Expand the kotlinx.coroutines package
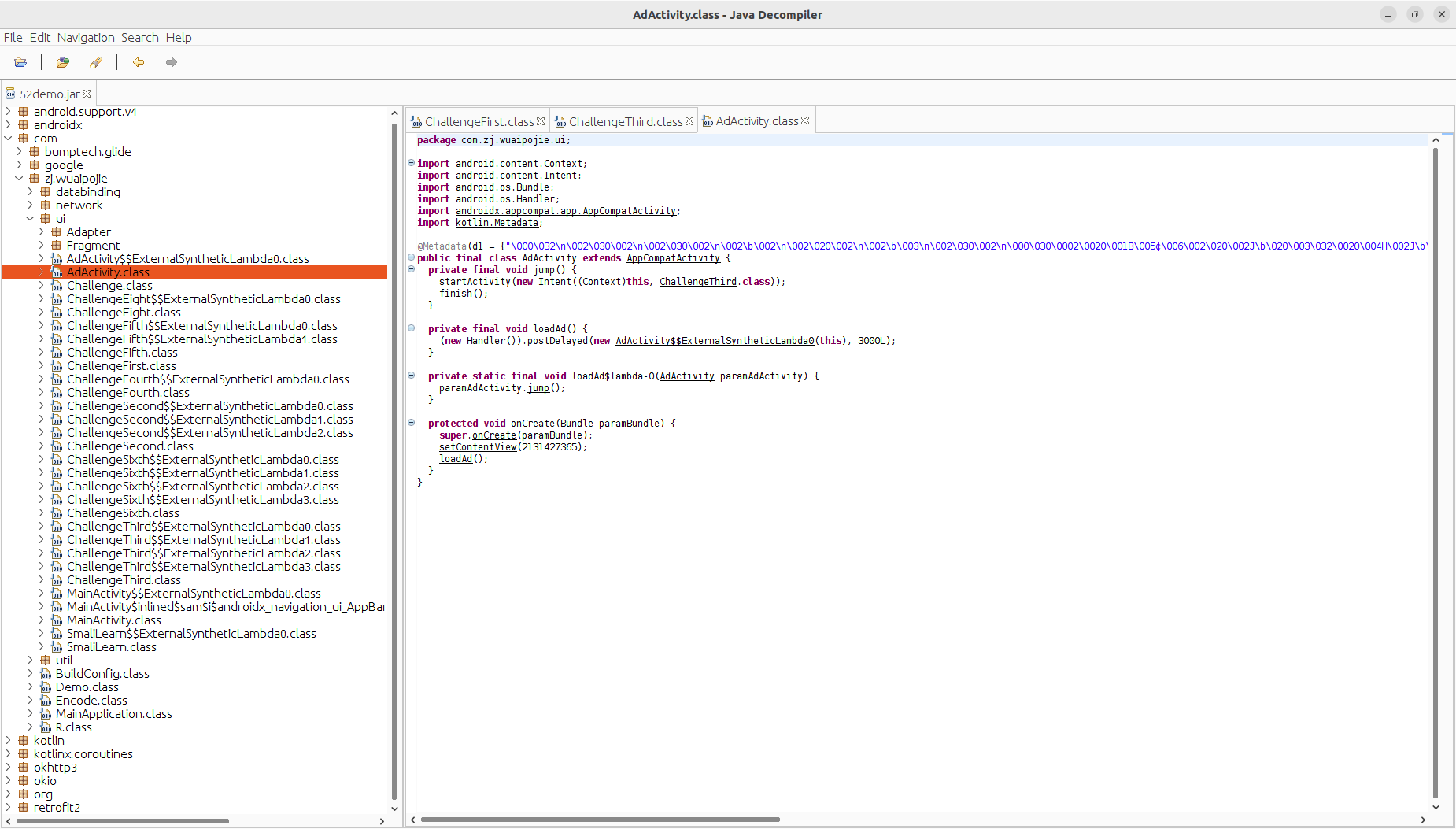This screenshot has height=829, width=1456. point(9,754)
